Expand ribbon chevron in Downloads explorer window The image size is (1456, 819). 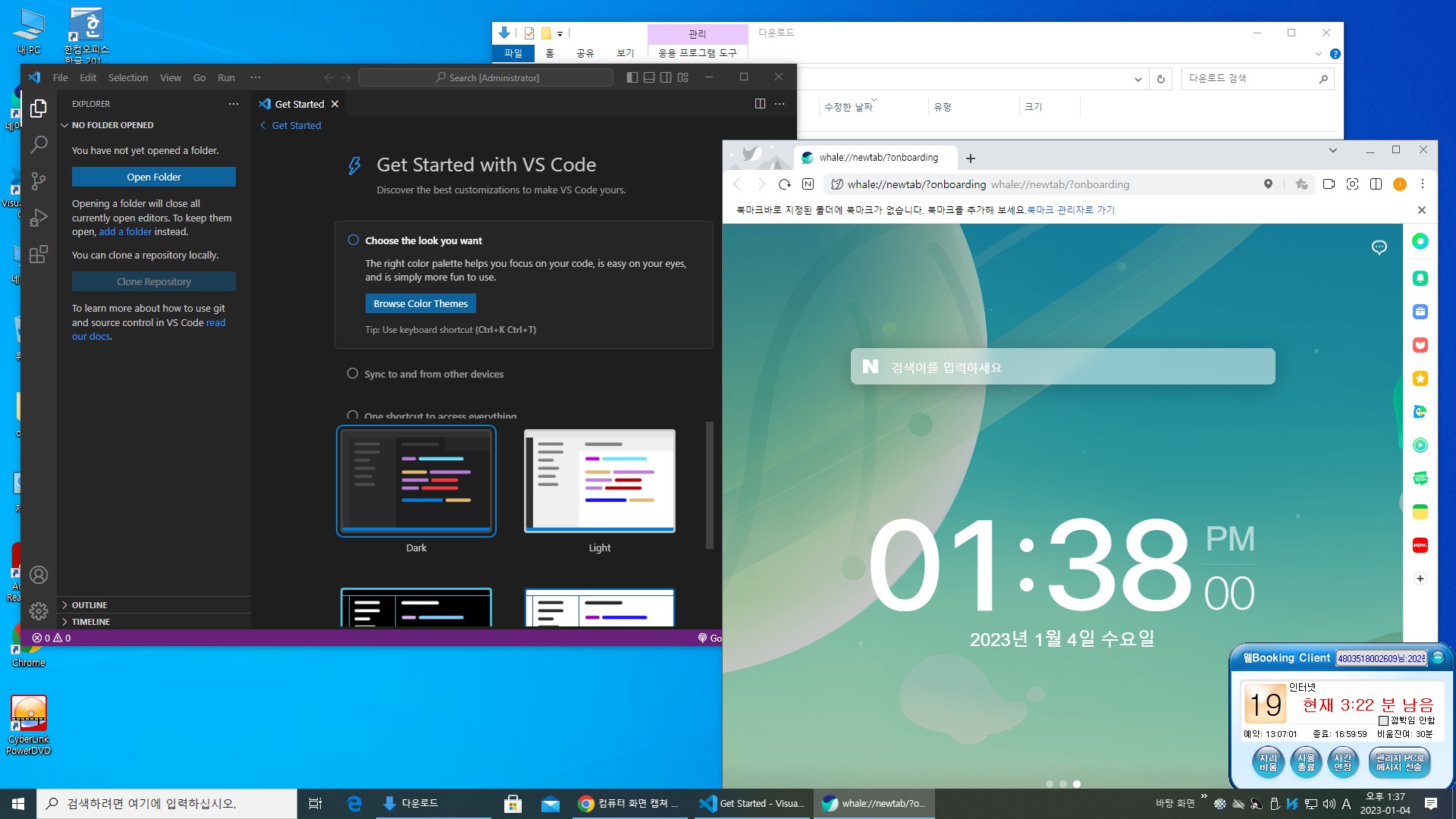1318,54
